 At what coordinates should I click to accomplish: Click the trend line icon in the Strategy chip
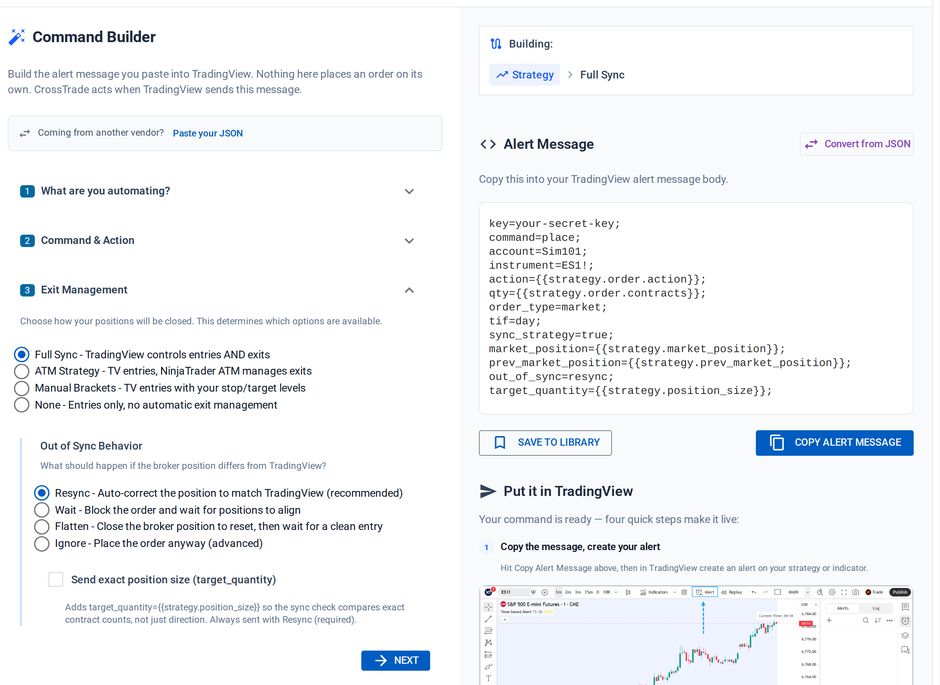pyautogui.click(x=502, y=75)
